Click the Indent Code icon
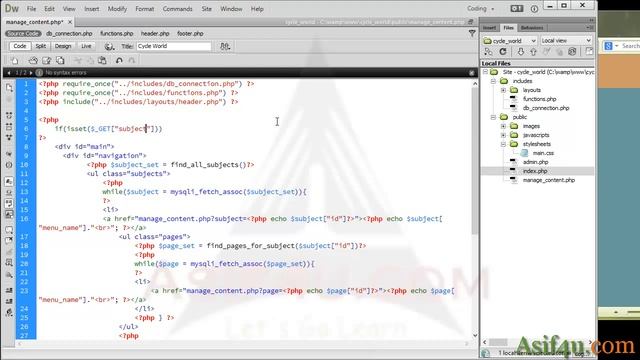The height and width of the screenshot is (360, 640). point(9,290)
